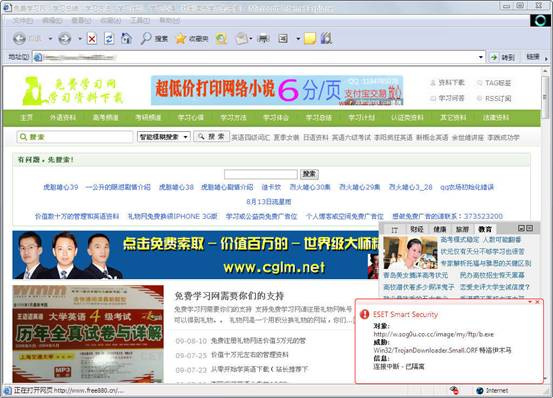Stop loading with the red X icon

click(92, 38)
